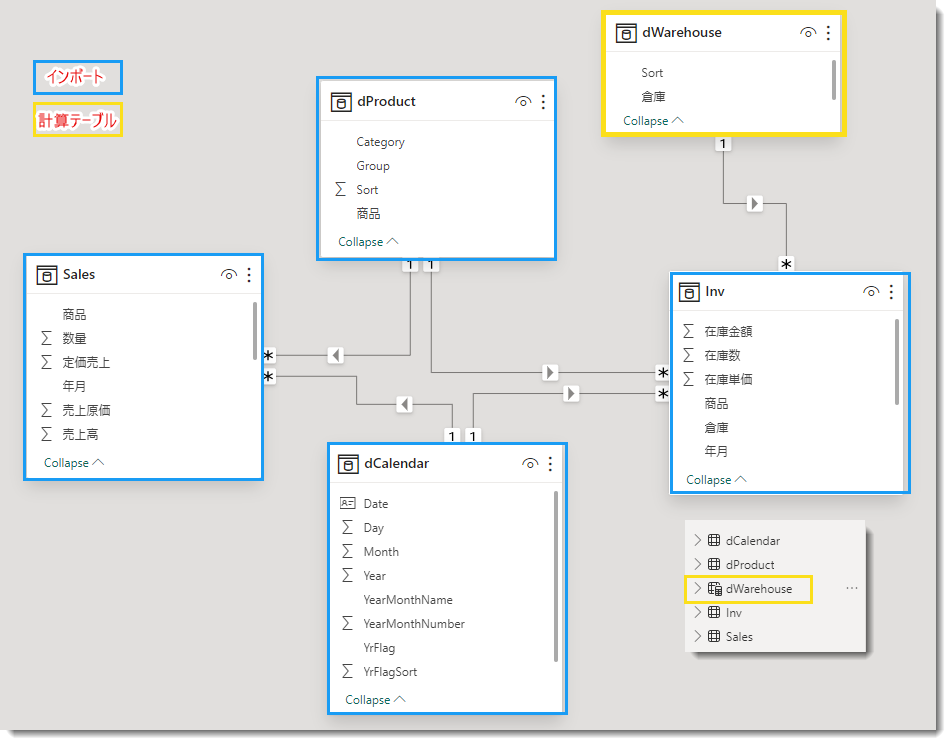Collapse the dProduct table card

point(368,241)
